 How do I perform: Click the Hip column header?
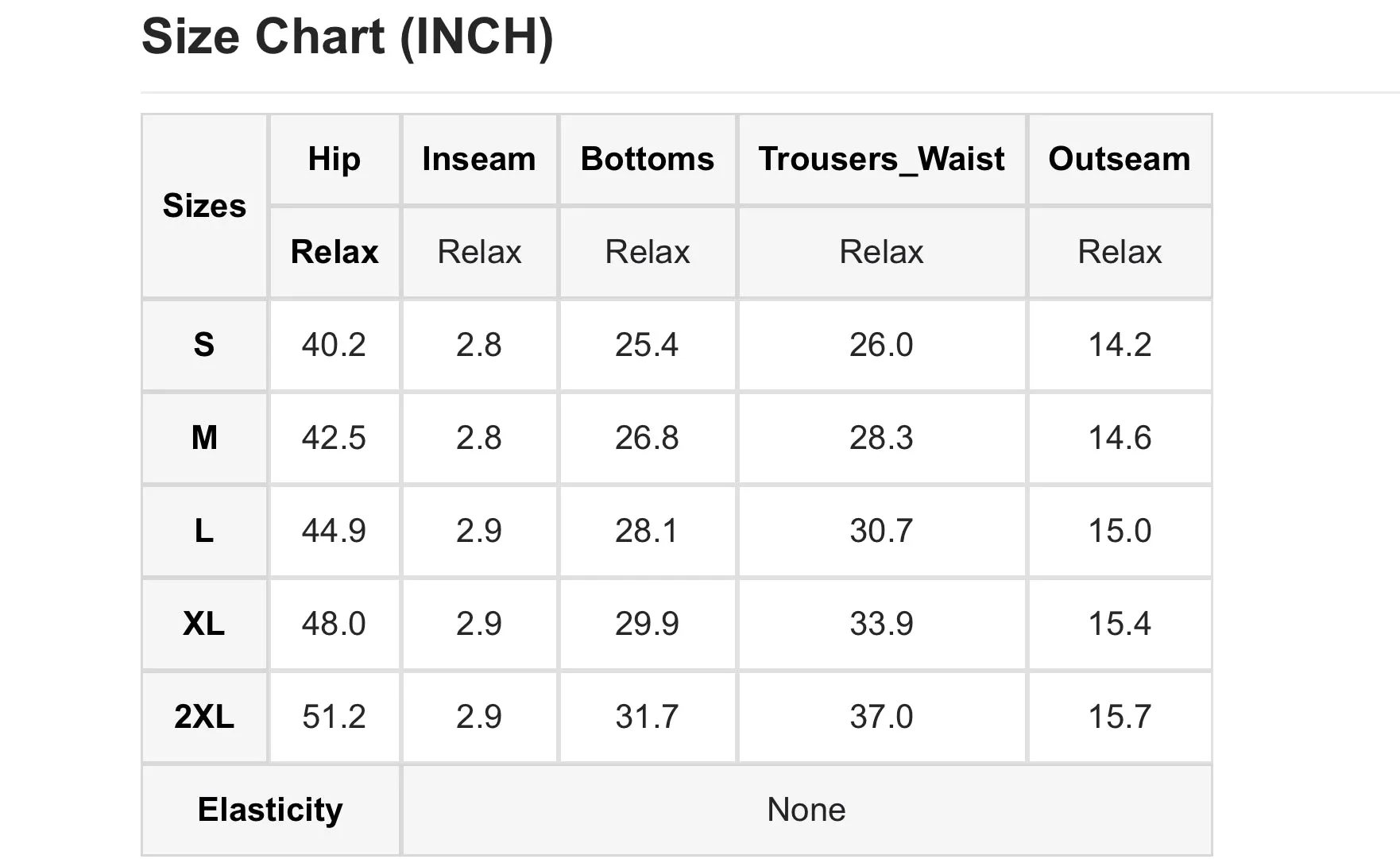point(335,159)
